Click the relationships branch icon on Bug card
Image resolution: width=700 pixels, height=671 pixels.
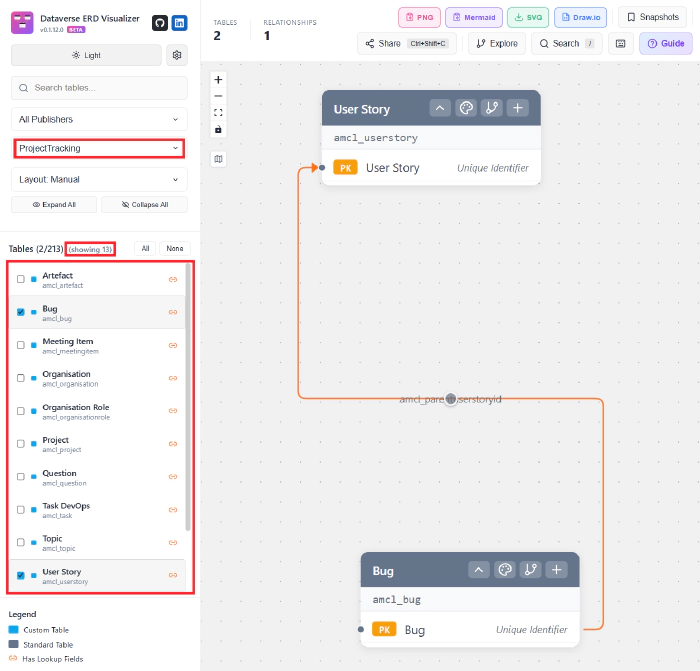(x=531, y=570)
